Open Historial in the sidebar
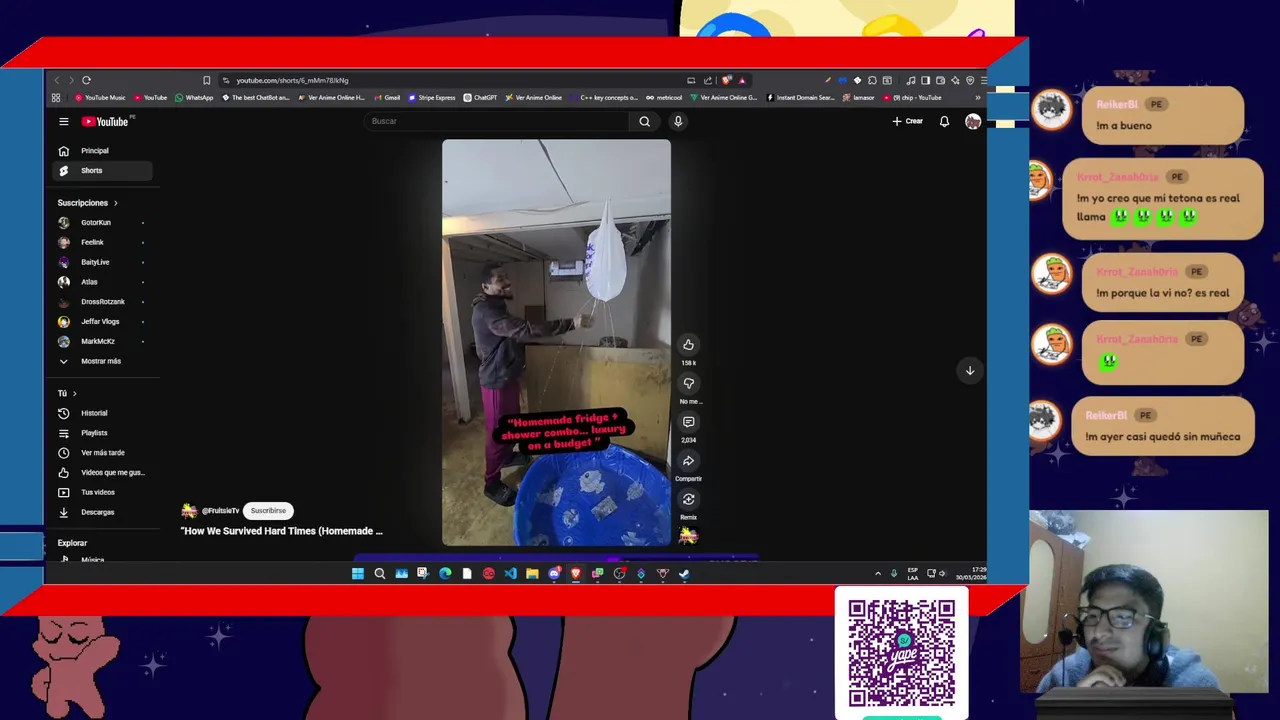Viewport: 1280px width, 720px height. [102, 413]
